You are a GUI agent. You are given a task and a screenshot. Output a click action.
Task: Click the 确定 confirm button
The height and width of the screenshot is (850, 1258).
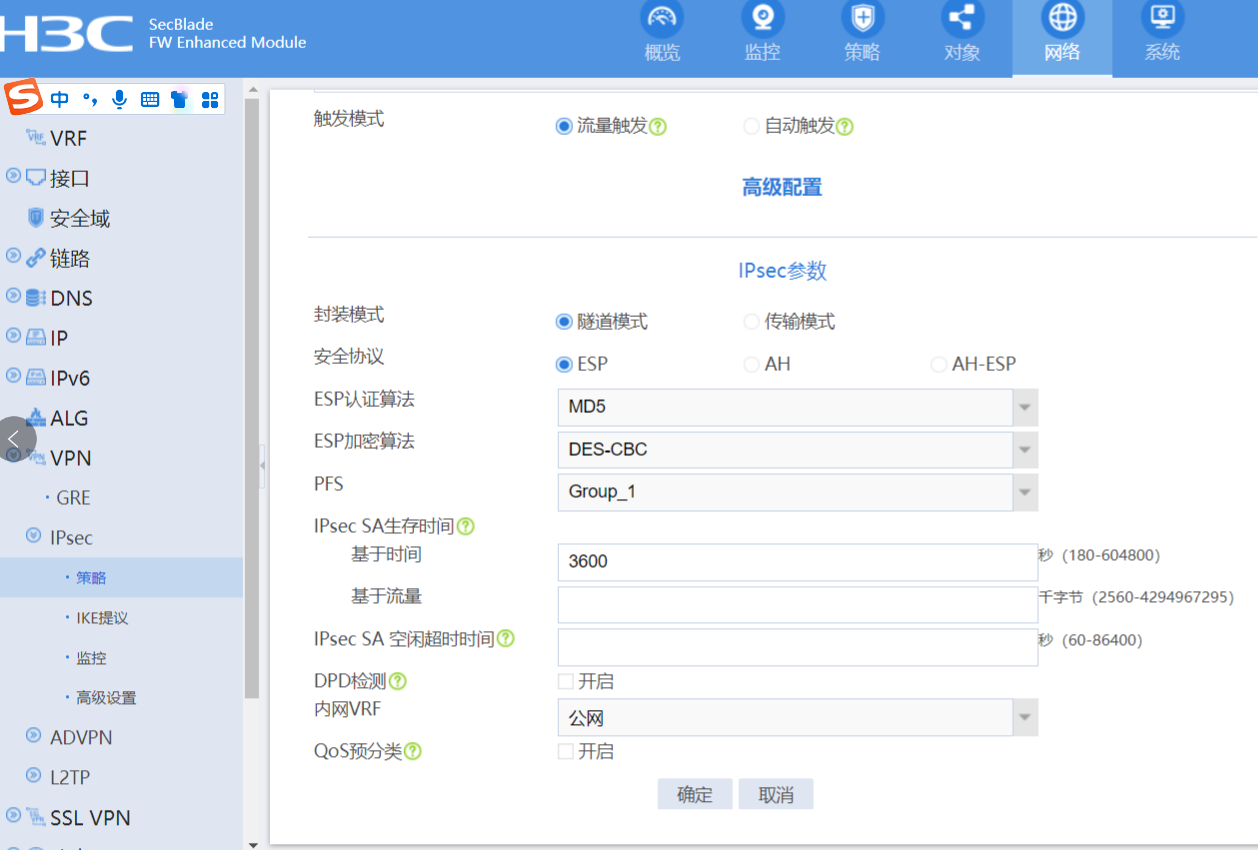695,794
